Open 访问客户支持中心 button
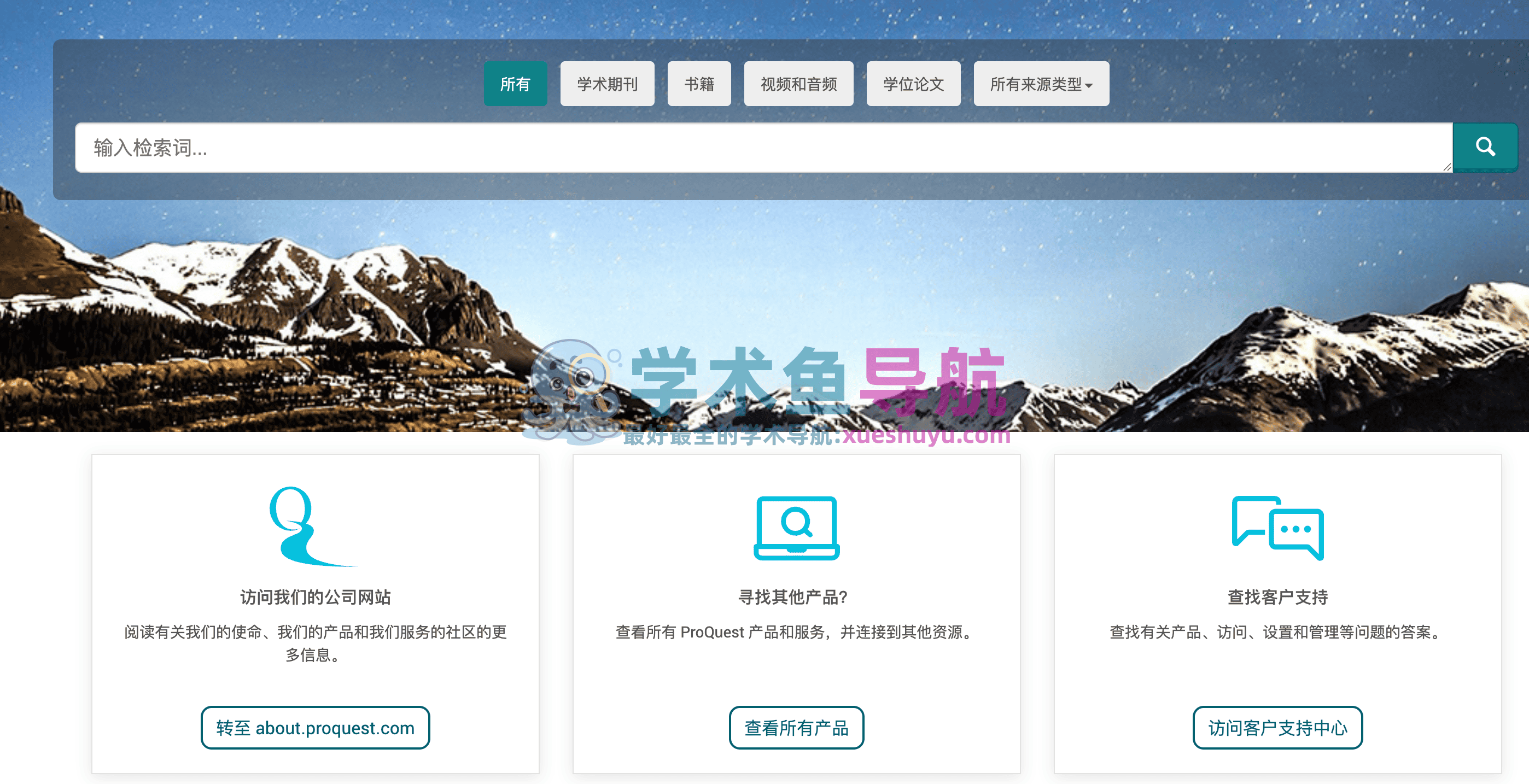Screen dimensions: 1529x784 [1277, 728]
